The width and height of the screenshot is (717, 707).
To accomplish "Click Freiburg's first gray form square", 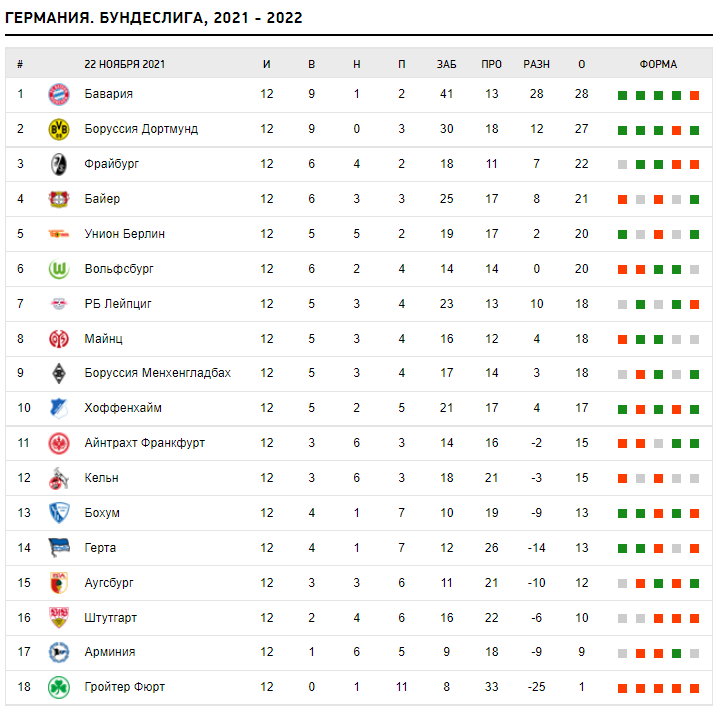I will tap(622, 165).
